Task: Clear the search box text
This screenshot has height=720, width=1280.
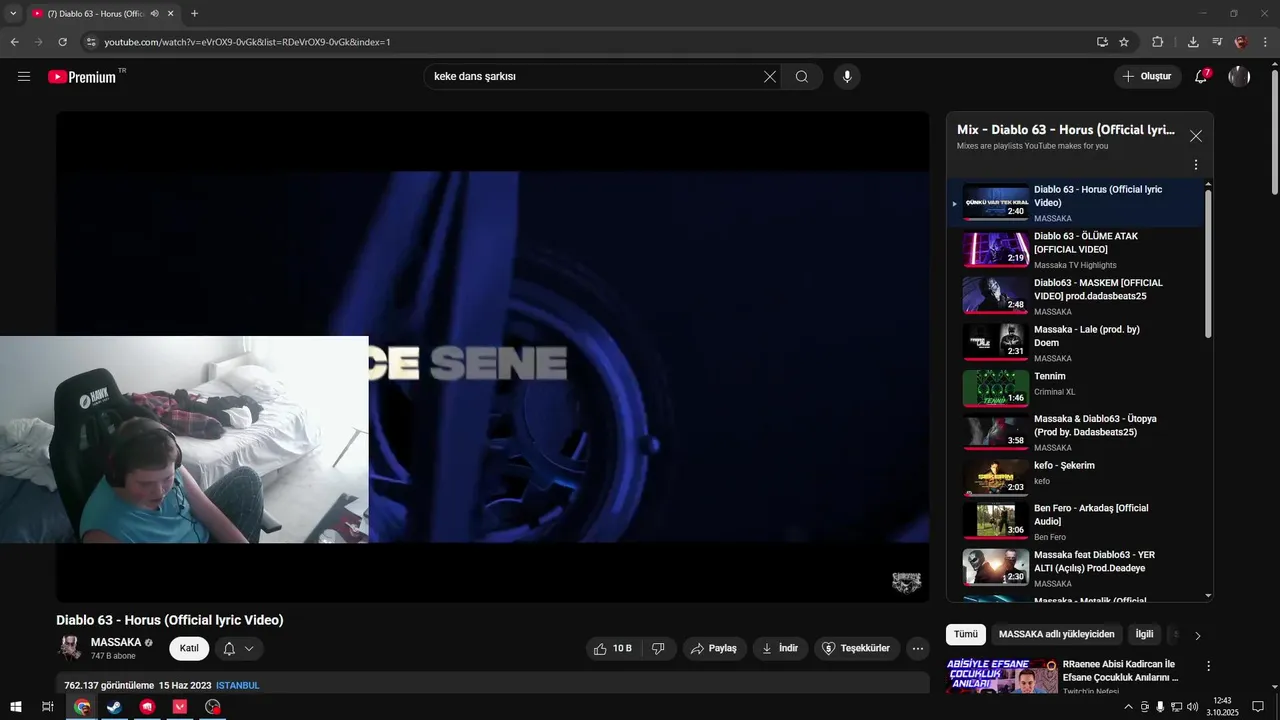Action: point(769,77)
